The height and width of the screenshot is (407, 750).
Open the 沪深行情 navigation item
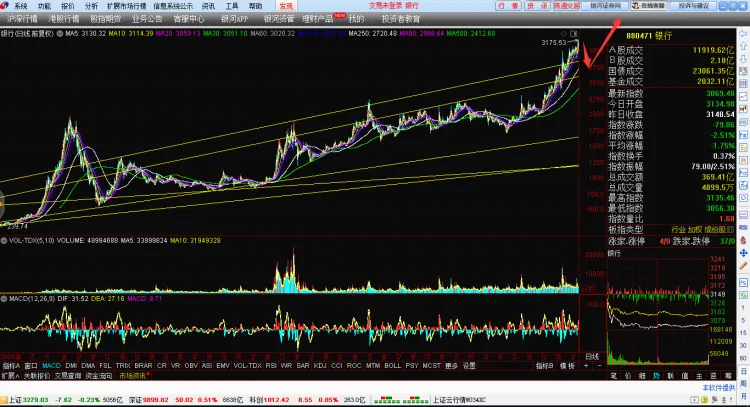[x=22, y=19]
